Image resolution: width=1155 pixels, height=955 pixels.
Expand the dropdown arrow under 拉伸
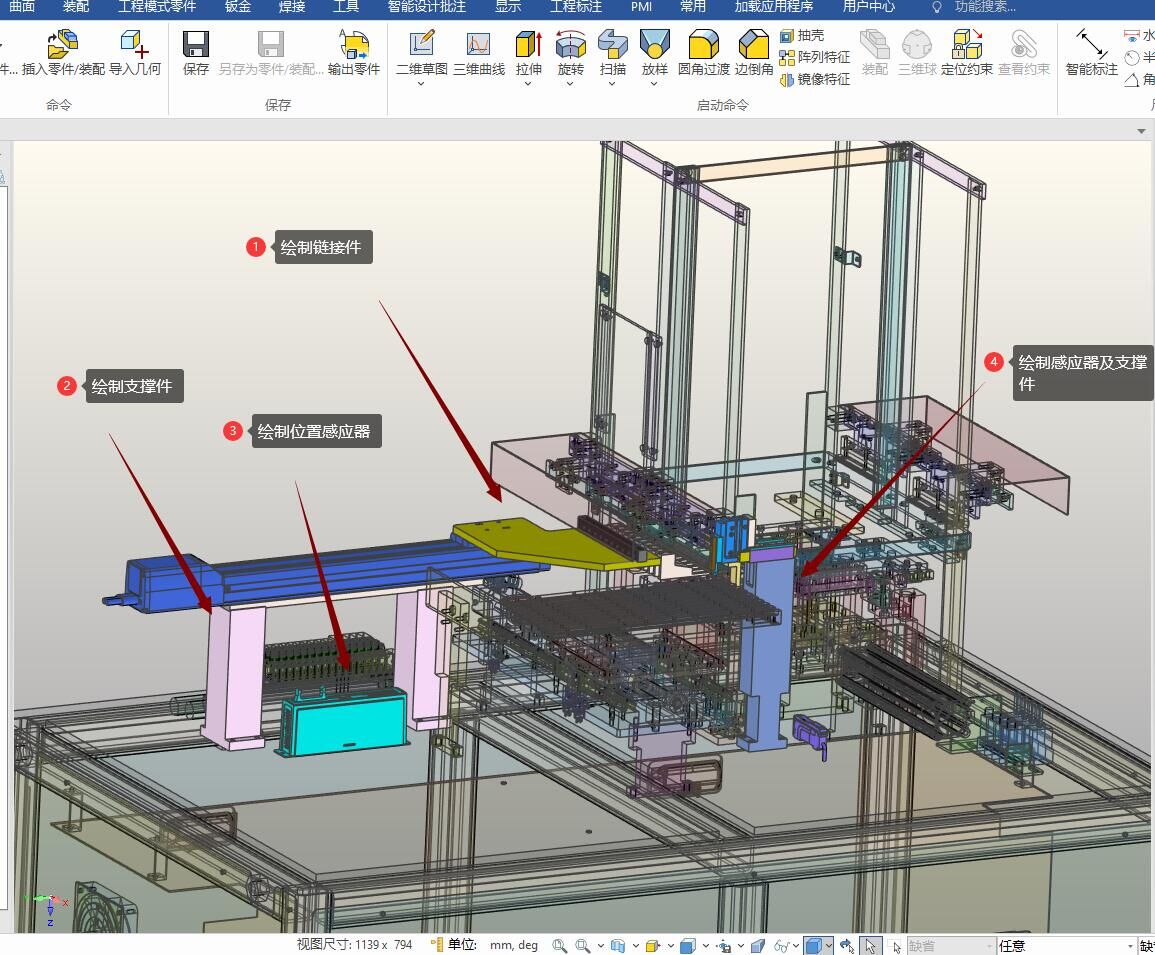(528, 84)
